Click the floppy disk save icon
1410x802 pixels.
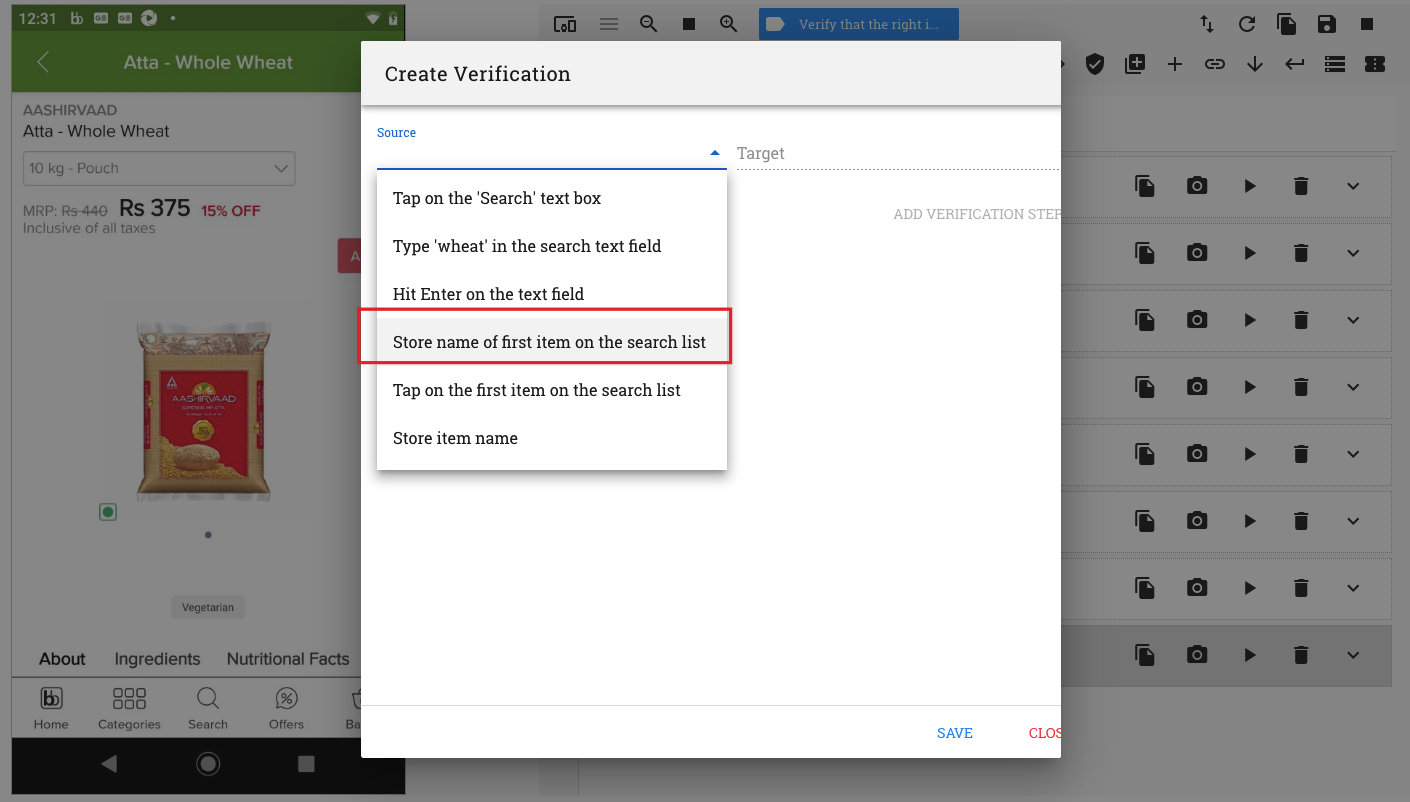point(1327,25)
